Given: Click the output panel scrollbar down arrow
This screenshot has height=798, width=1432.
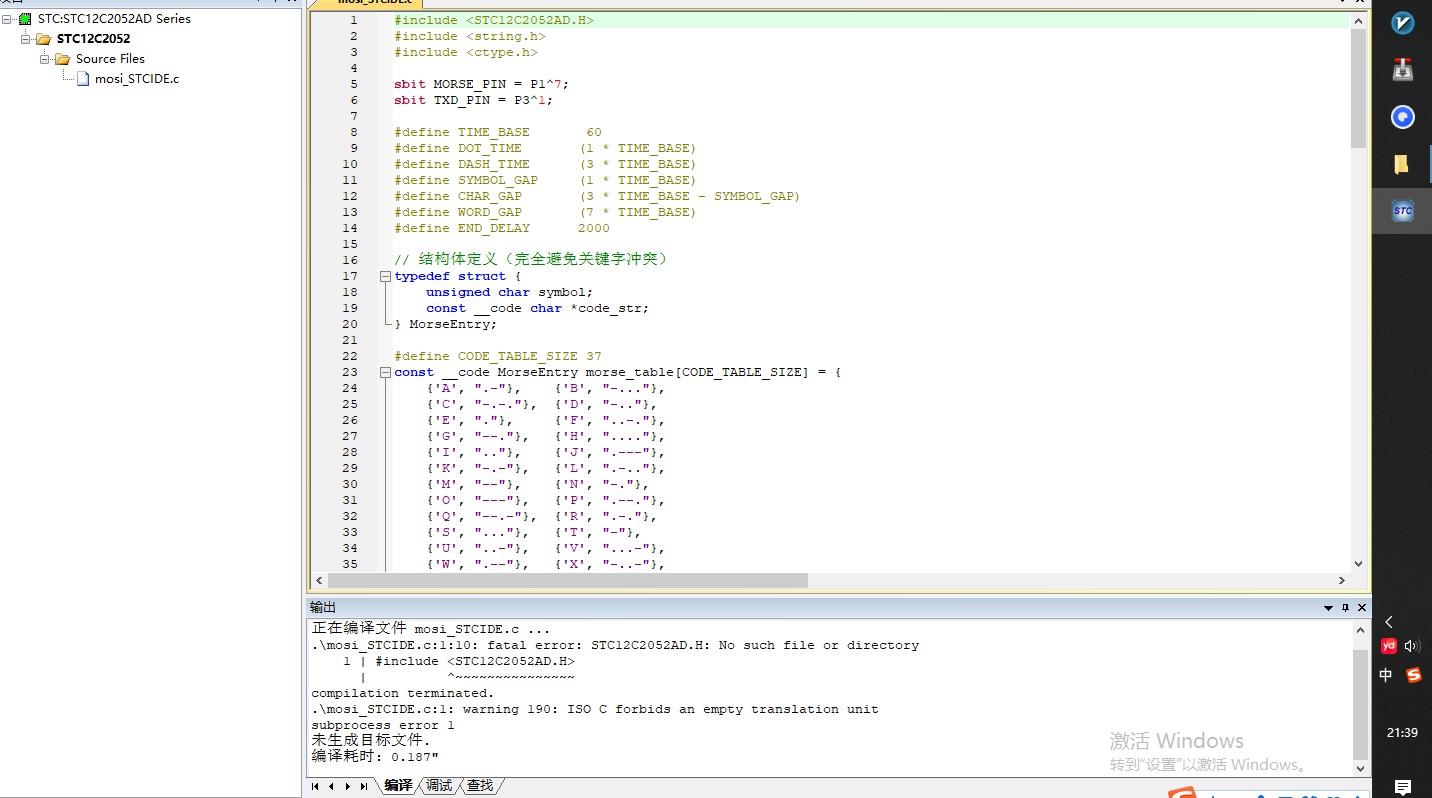Looking at the screenshot, I should [x=1360, y=768].
